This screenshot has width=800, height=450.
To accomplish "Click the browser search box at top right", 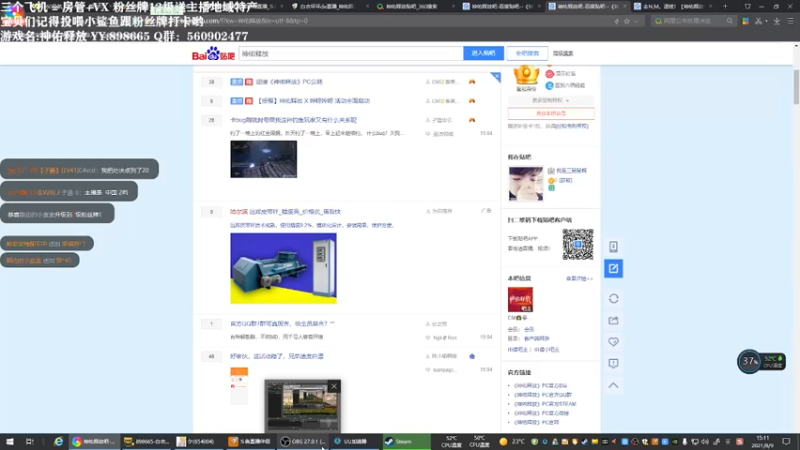I will click(x=693, y=21).
